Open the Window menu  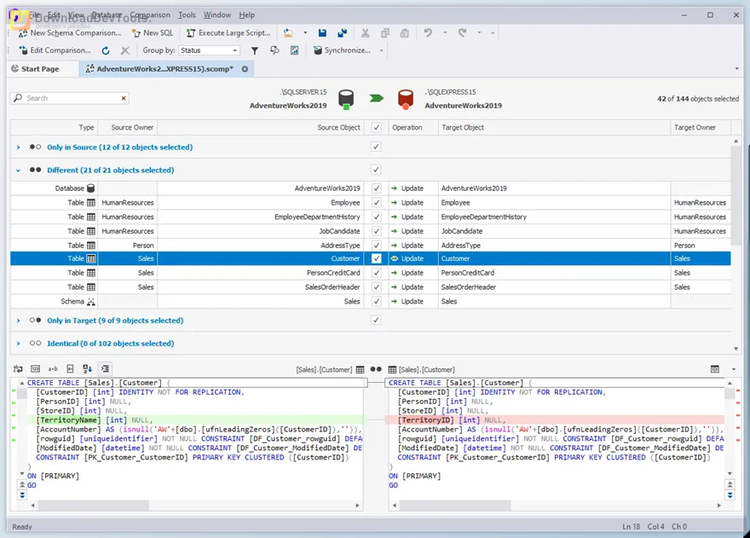click(217, 15)
